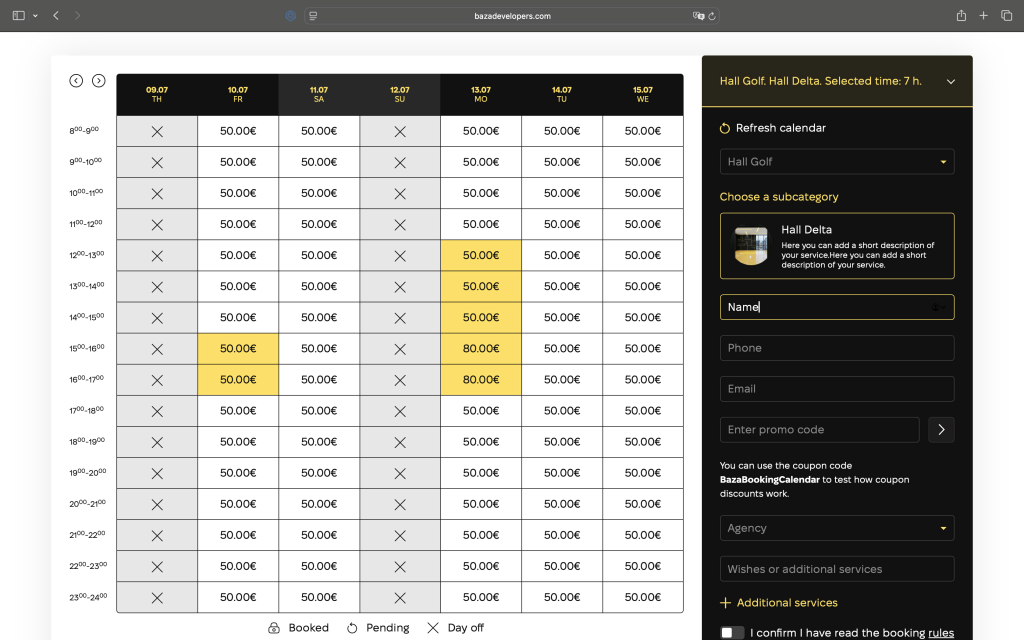
Task: Open Safari sidebar toggle icon
Action: (19, 16)
